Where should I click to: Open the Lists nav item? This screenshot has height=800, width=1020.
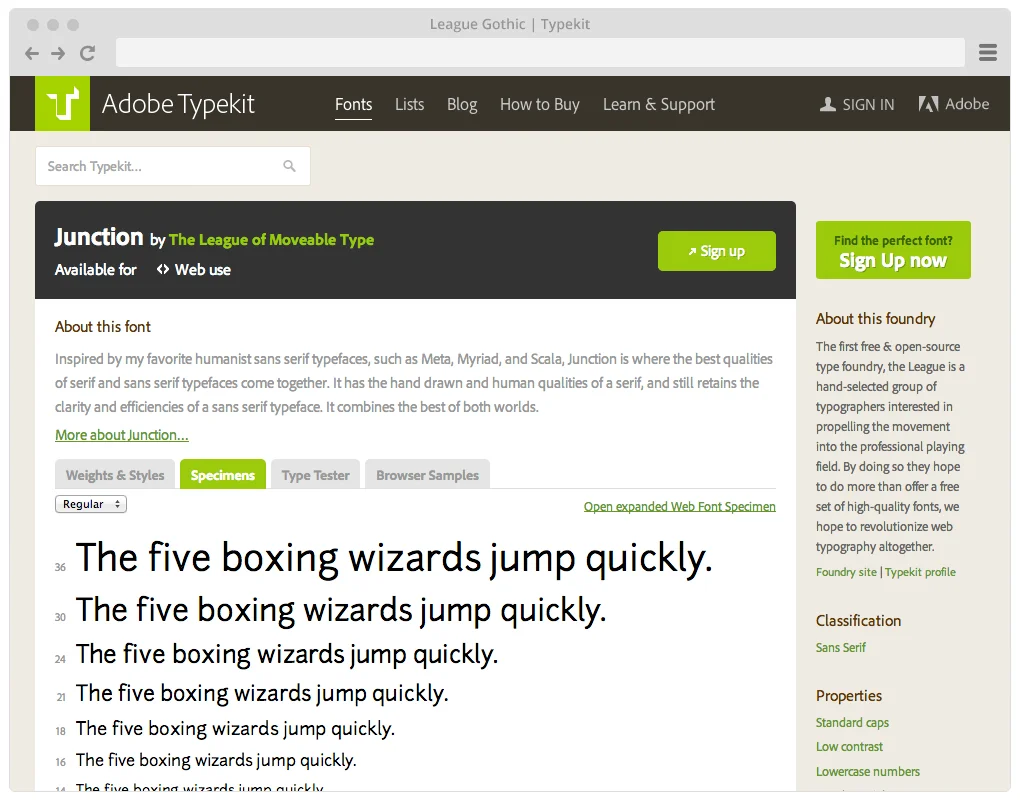coord(409,104)
